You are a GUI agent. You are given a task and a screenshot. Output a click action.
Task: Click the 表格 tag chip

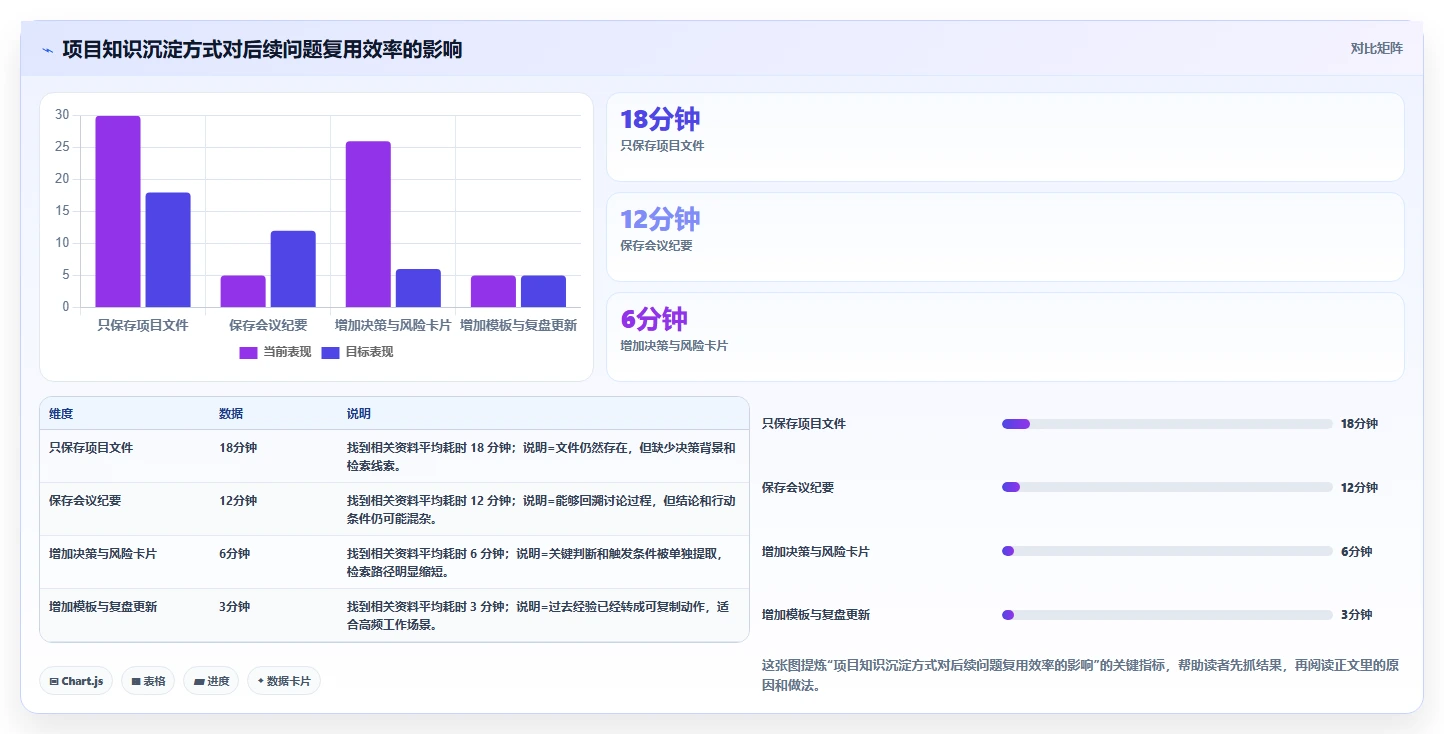click(148, 681)
